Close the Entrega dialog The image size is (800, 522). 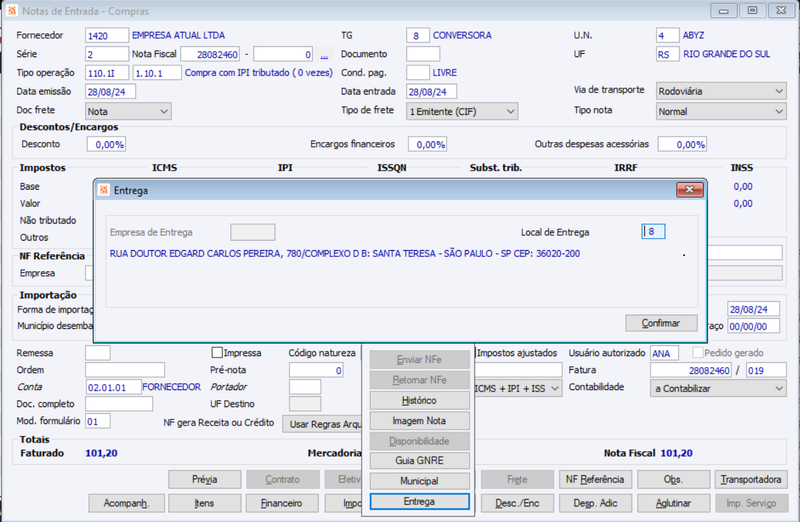[x=690, y=190]
